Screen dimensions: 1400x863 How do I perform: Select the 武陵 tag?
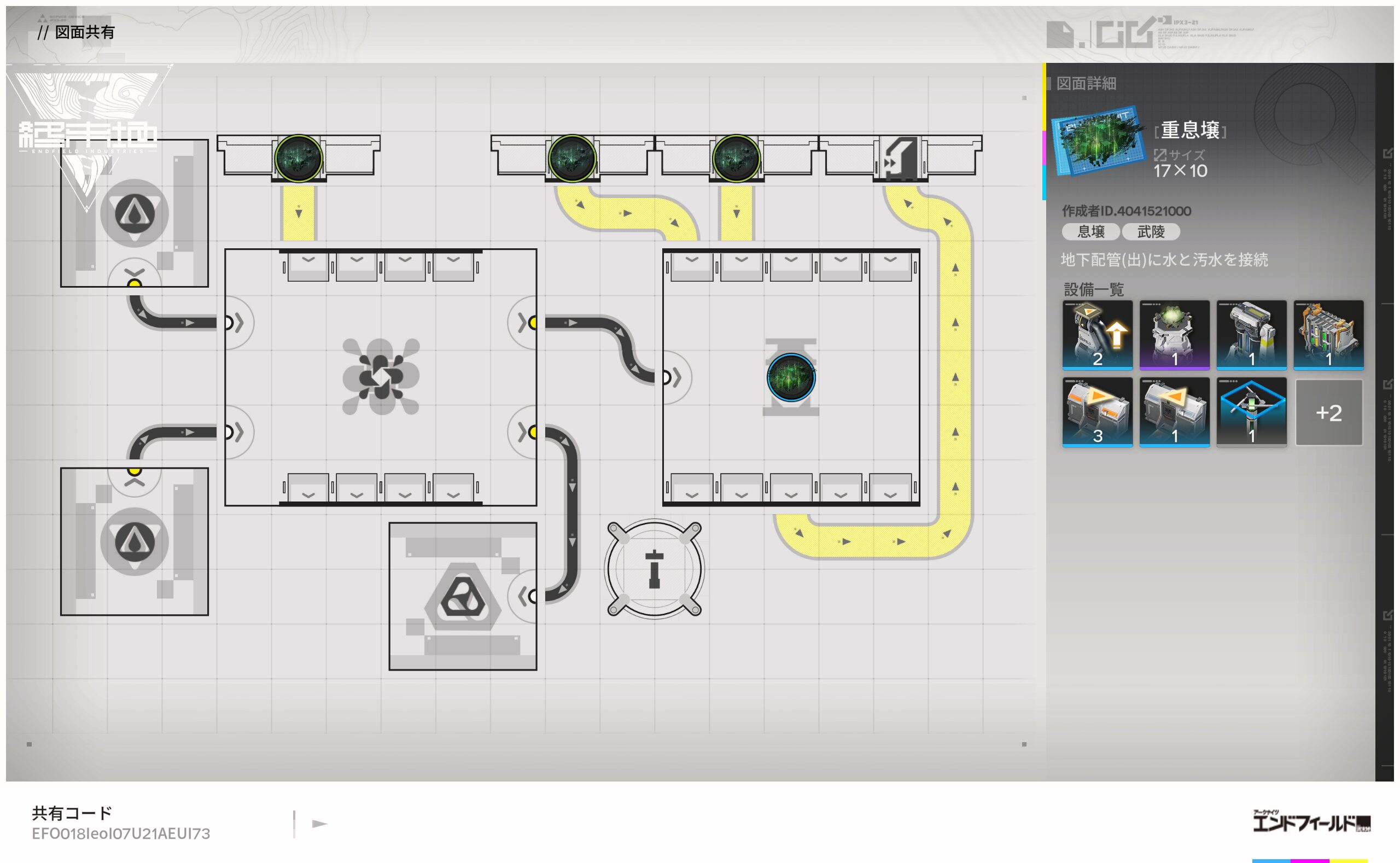1150,232
